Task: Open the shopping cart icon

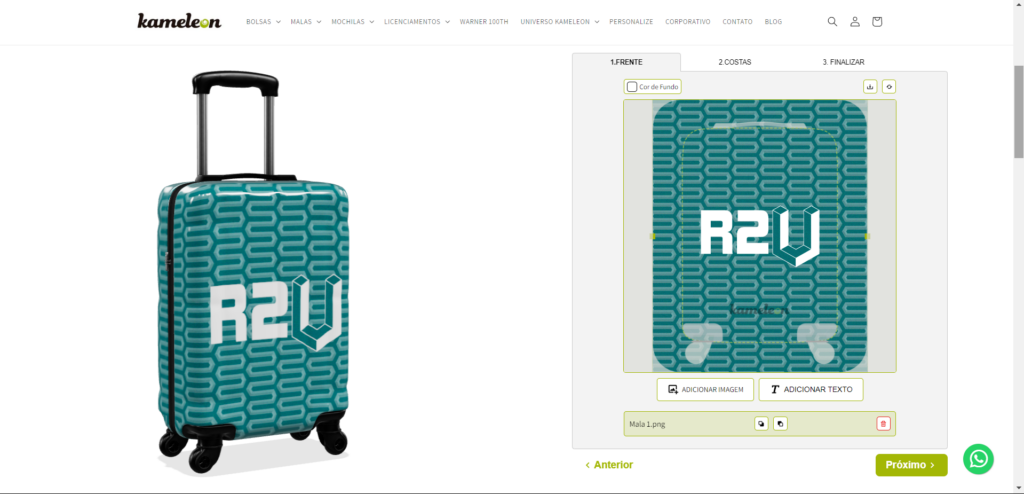Action: pyautogui.click(x=877, y=22)
